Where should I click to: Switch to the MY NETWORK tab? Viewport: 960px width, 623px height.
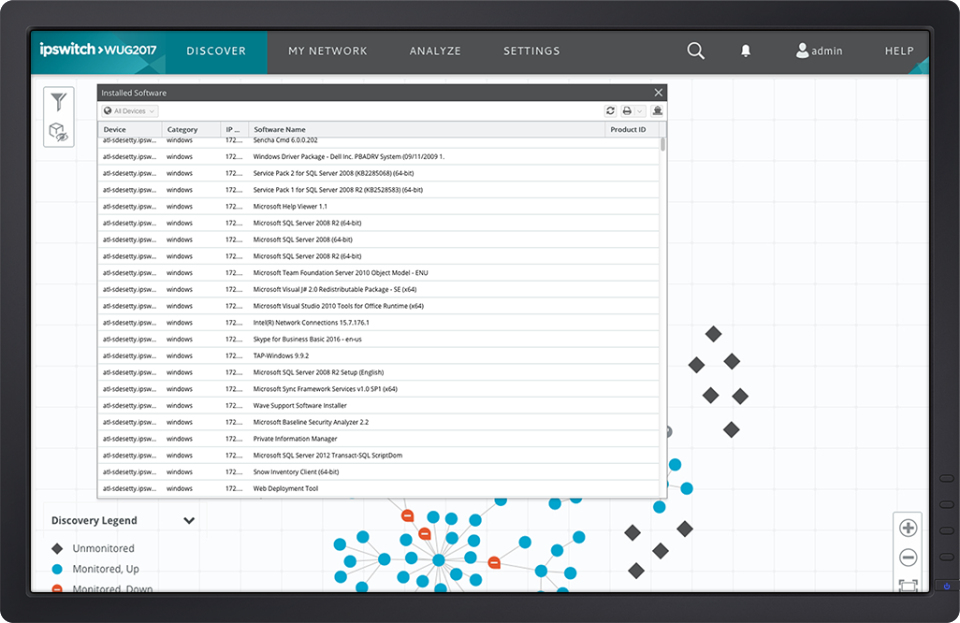tap(328, 50)
